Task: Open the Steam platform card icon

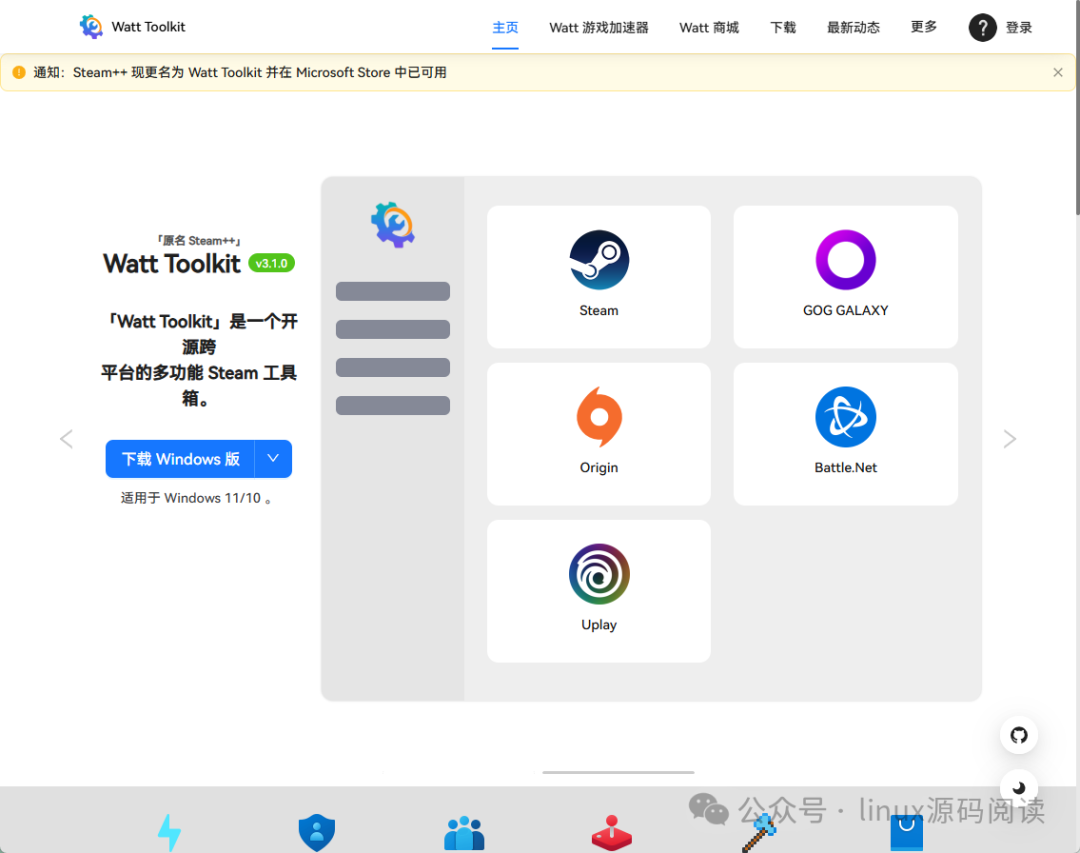Action: pyautogui.click(x=599, y=260)
